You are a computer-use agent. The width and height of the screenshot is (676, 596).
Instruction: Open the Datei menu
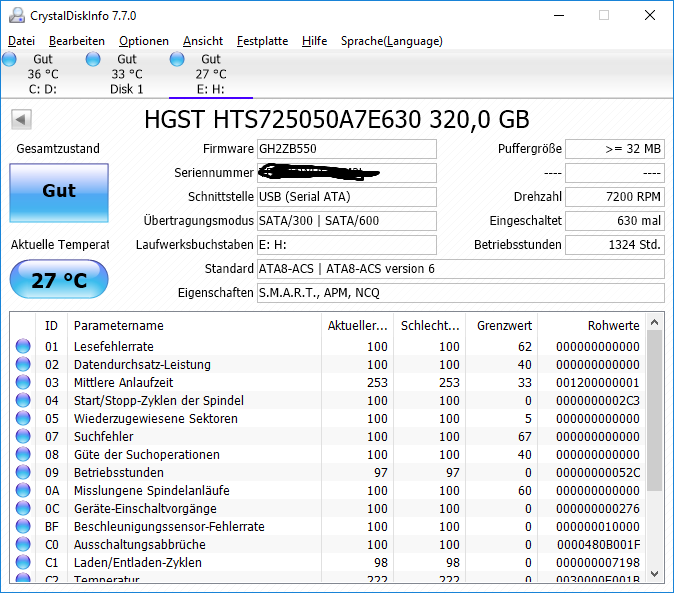pos(22,41)
